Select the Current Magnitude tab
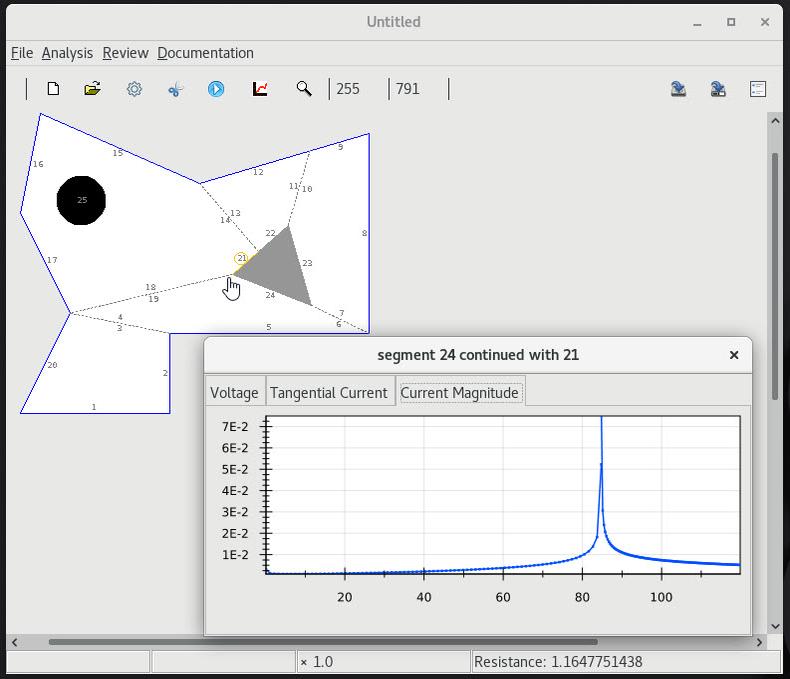Screen dimensions: 790x679 click(459, 393)
